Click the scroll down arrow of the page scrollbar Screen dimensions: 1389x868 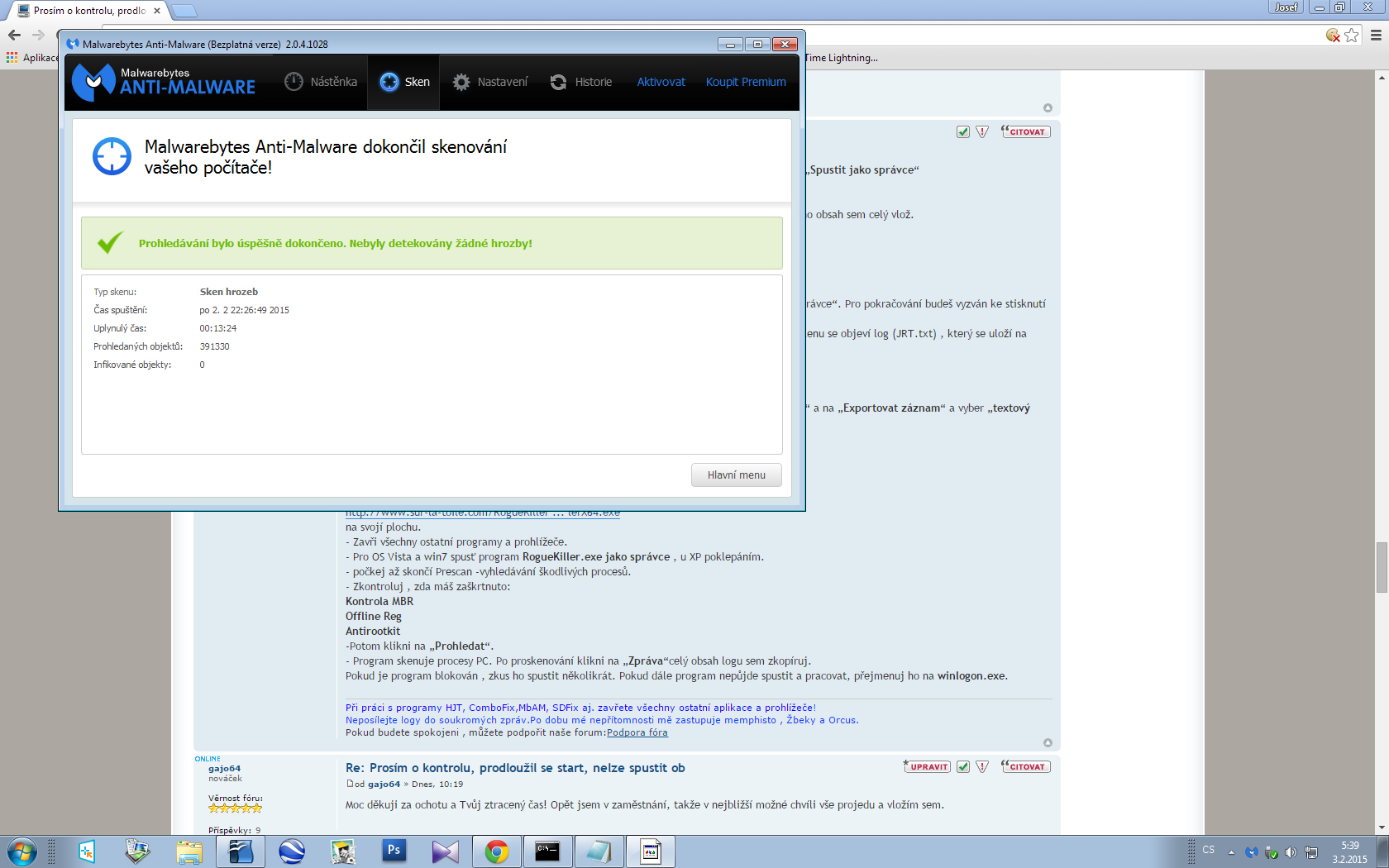click(1382, 827)
